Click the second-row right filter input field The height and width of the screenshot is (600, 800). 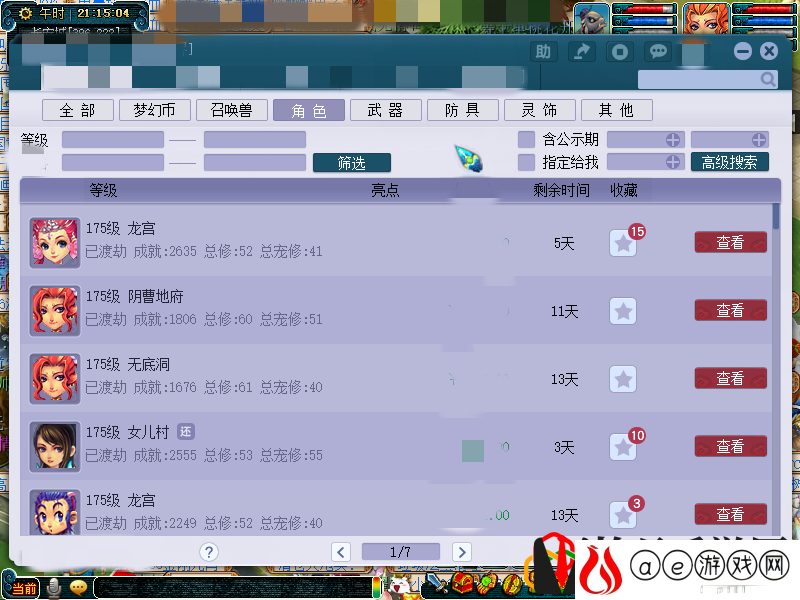(255, 163)
